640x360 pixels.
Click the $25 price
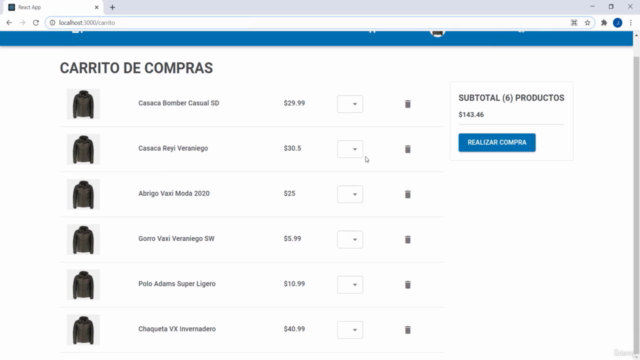coord(289,193)
